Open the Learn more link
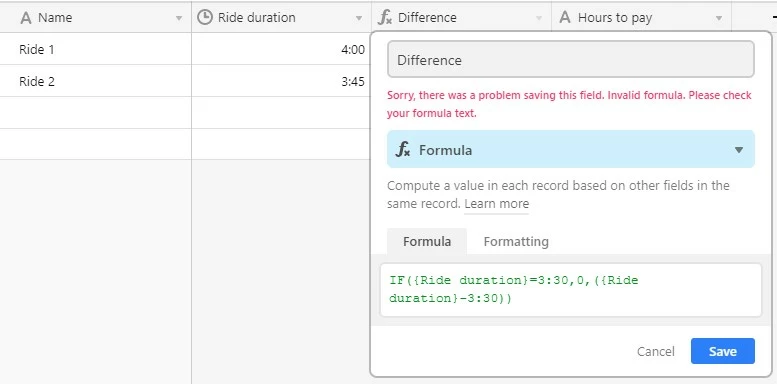This screenshot has height=384, width=777. pyautogui.click(x=497, y=204)
